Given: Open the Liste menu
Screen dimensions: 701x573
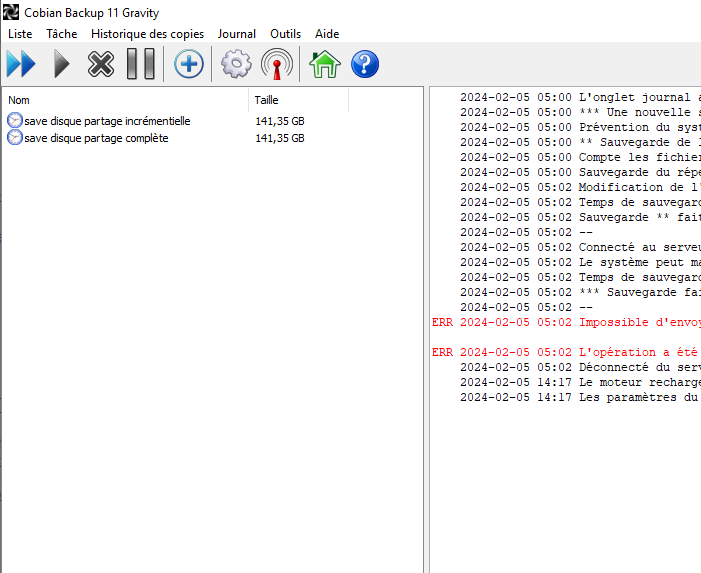Looking at the screenshot, I should click(x=20, y=34).
